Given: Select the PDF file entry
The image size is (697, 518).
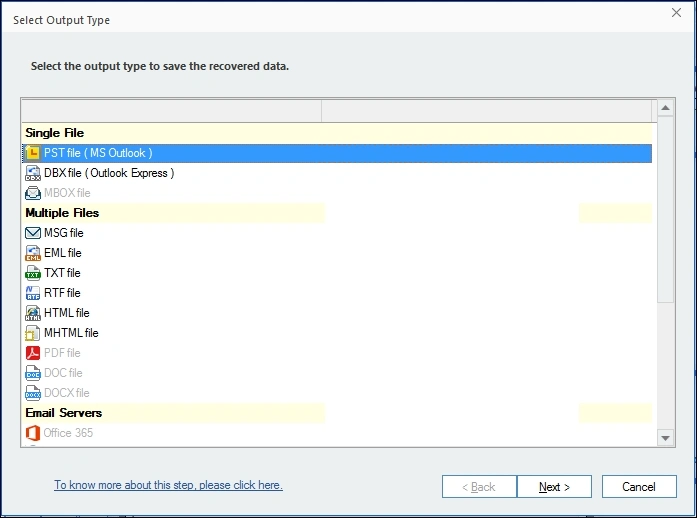Looking at the screenshot, I should 336,353.
